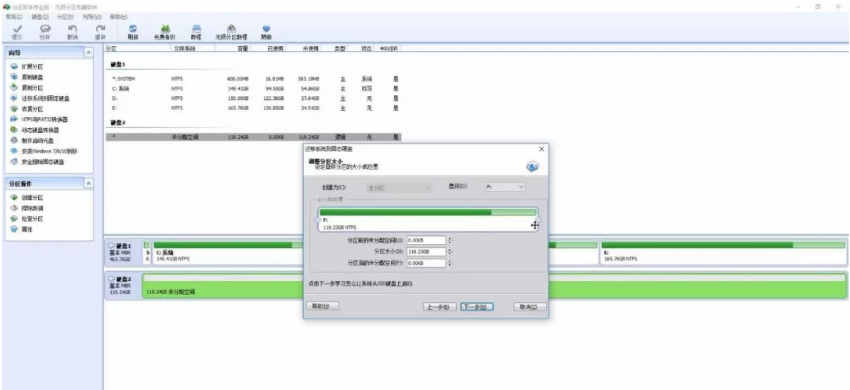Click the stepper arrows beside 分区大小 field
Image resolution: width=850 pixels, height=390 pixels.
(x=450, y=252)
